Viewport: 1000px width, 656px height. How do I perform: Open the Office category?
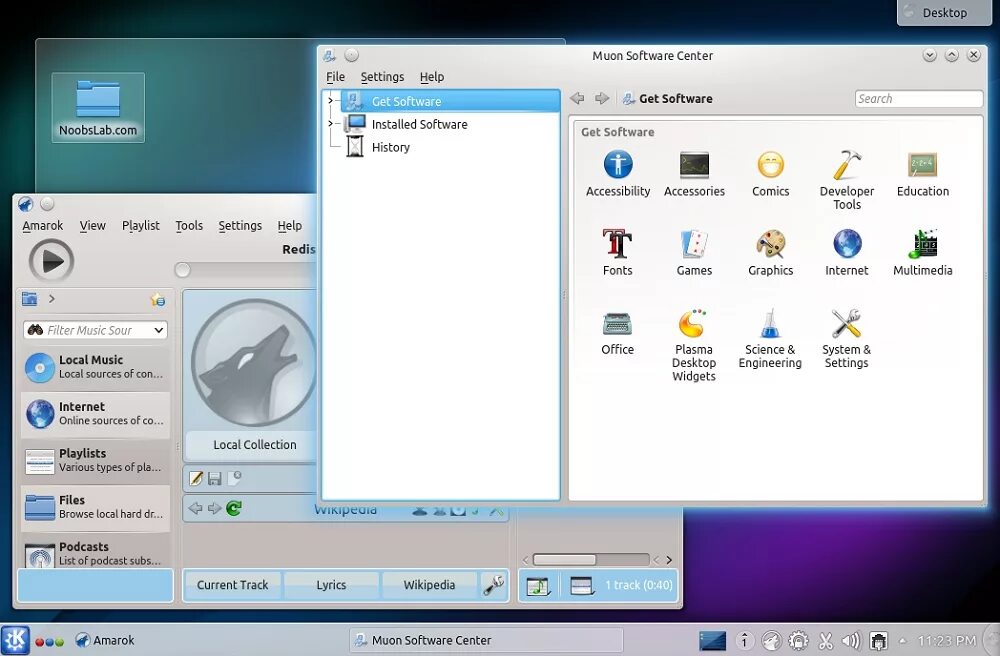[617, 332]
